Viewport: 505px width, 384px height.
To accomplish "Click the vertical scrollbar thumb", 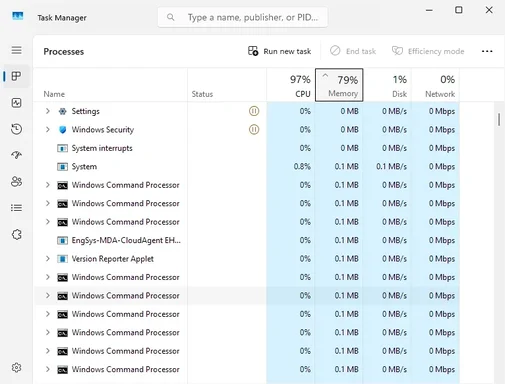I will (x=499, y=119).
